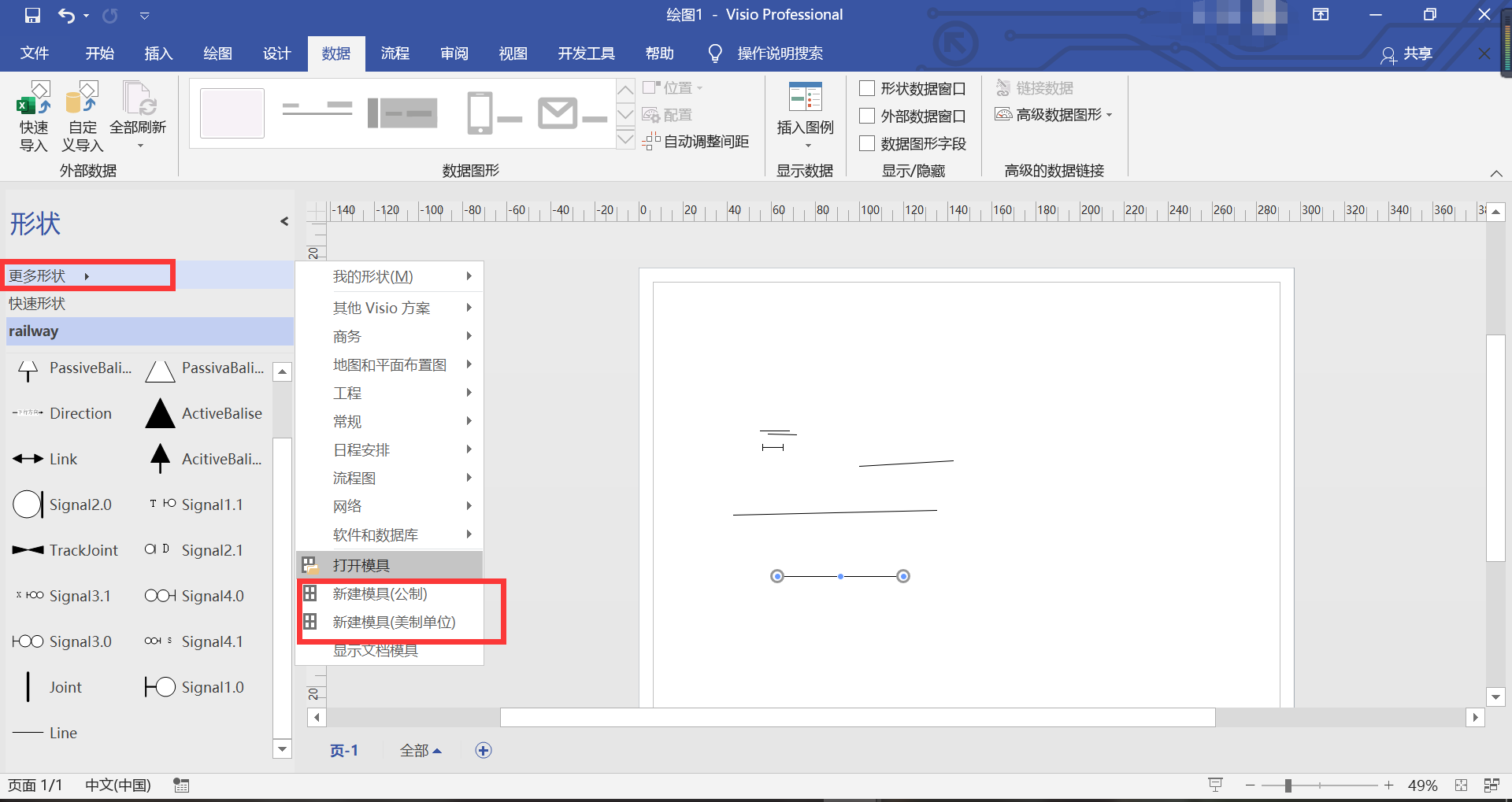Enable External Data Window (外部数据窗口) checkbox
1512x802 pixels.
point(867,116)
